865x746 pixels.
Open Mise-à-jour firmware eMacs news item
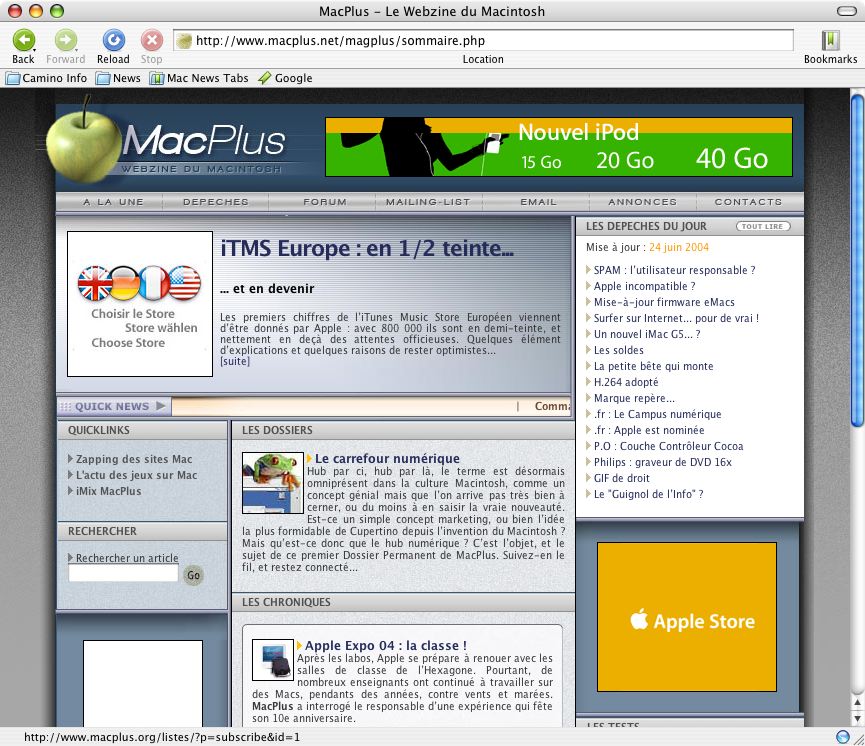(x=664, y=302)
